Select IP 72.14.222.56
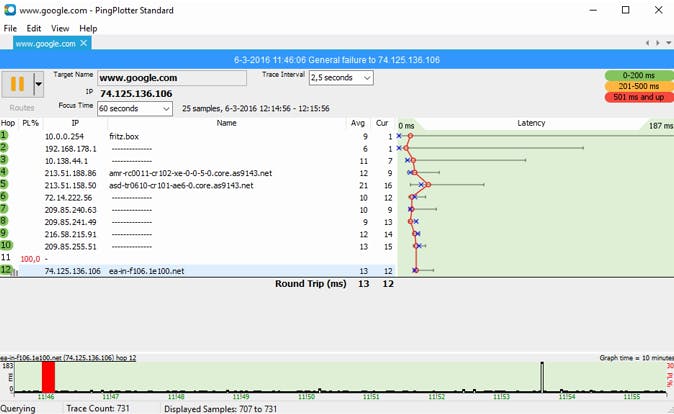Image resolution: width=674 pixels, height=414 pixels. [68, 198]
